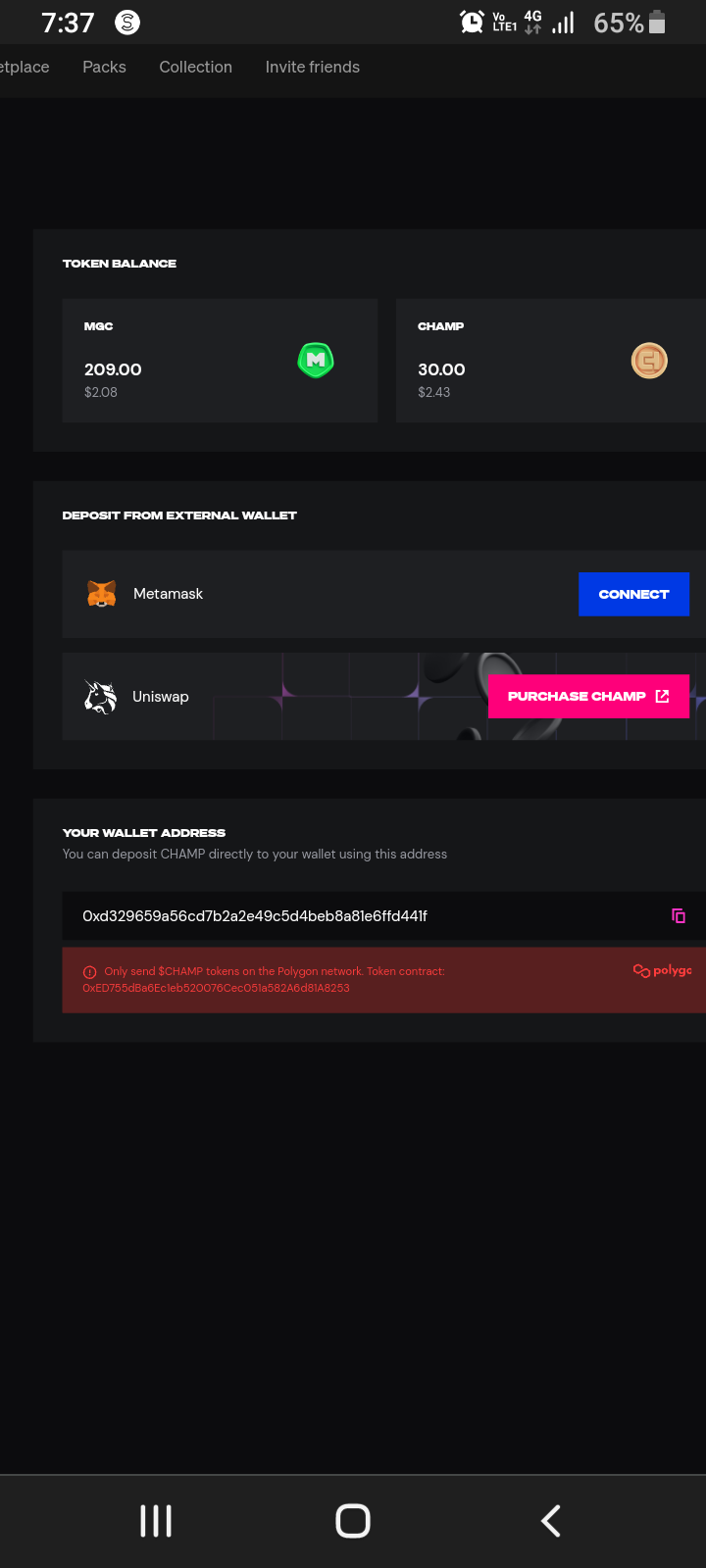Screen dimensions: 706x1568
Task: Select the wallet address field
Action: coord(383,916)
